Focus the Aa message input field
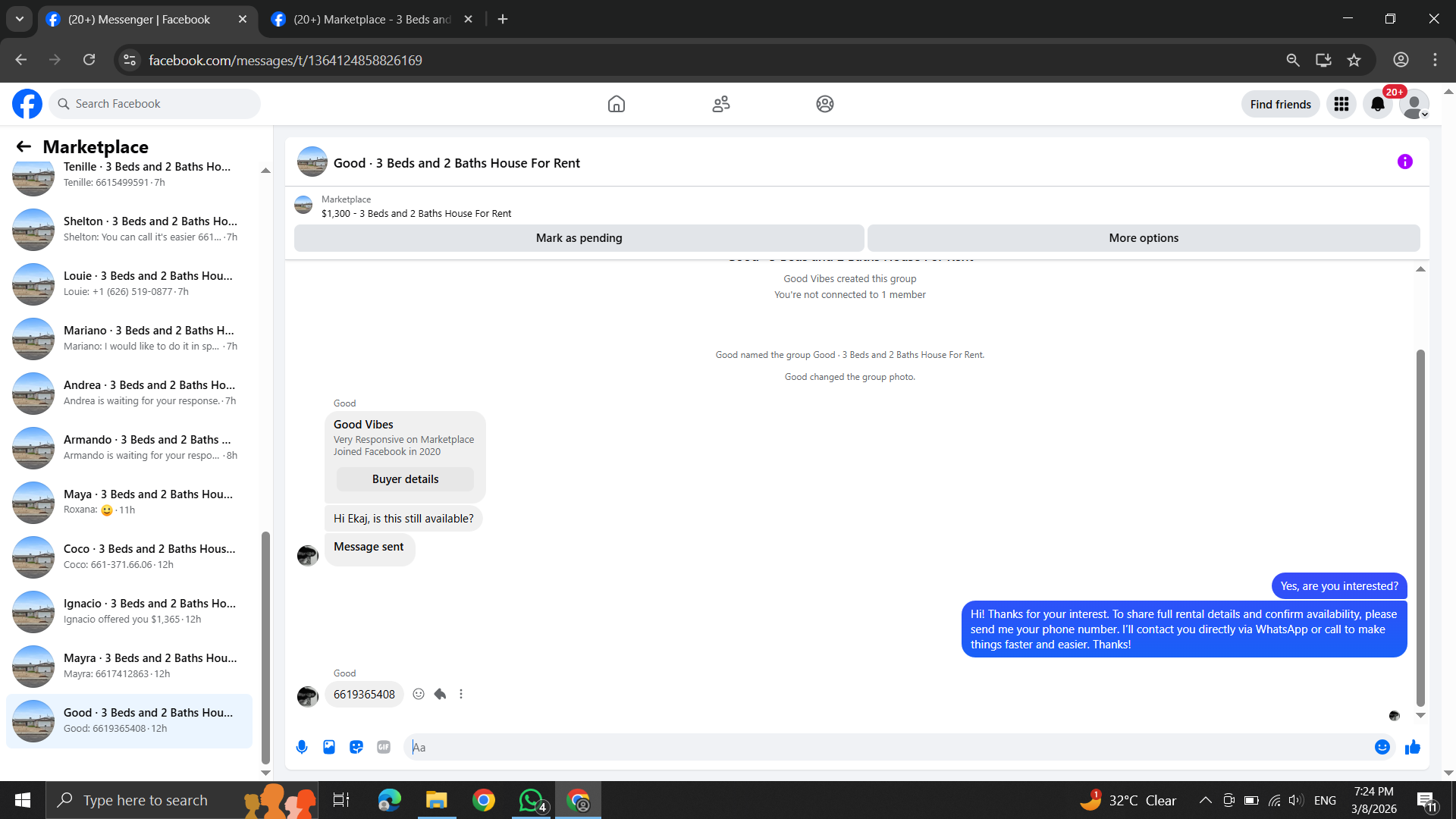Viewport: 1456px width, 819px height. 887,747
